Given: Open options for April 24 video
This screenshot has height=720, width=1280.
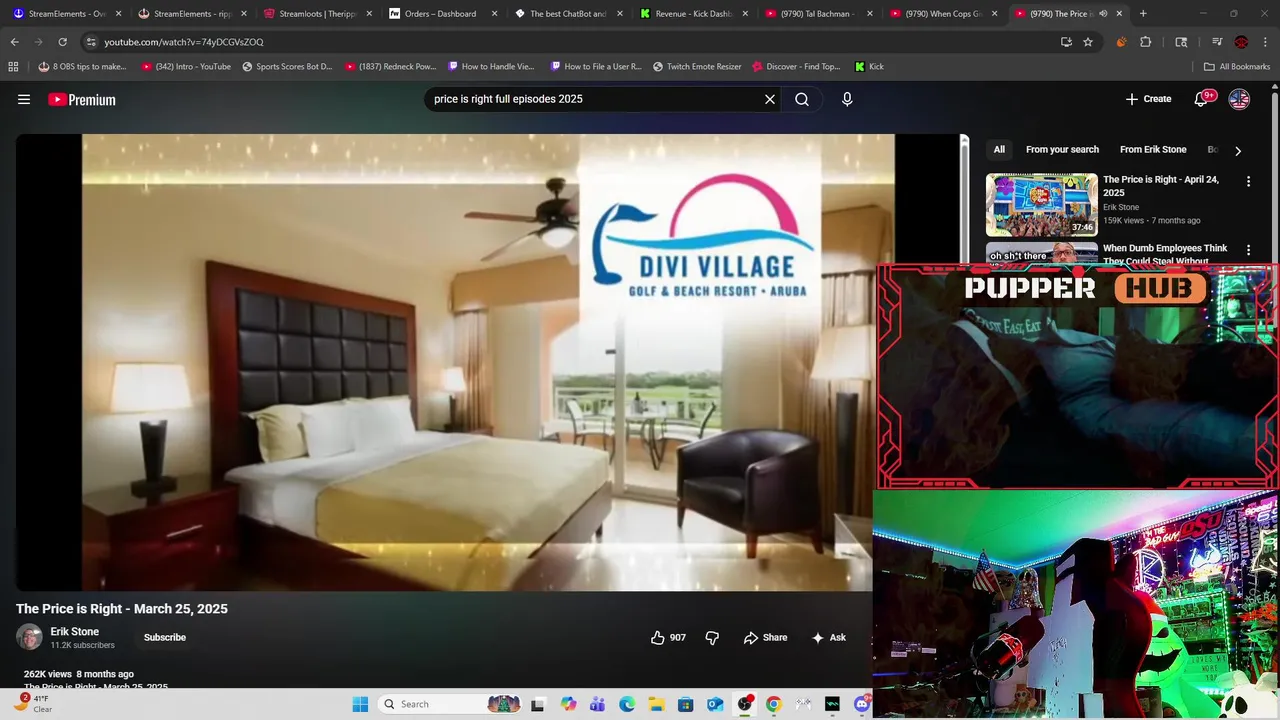Looking at the screenshot, I should pos(1248,181).
